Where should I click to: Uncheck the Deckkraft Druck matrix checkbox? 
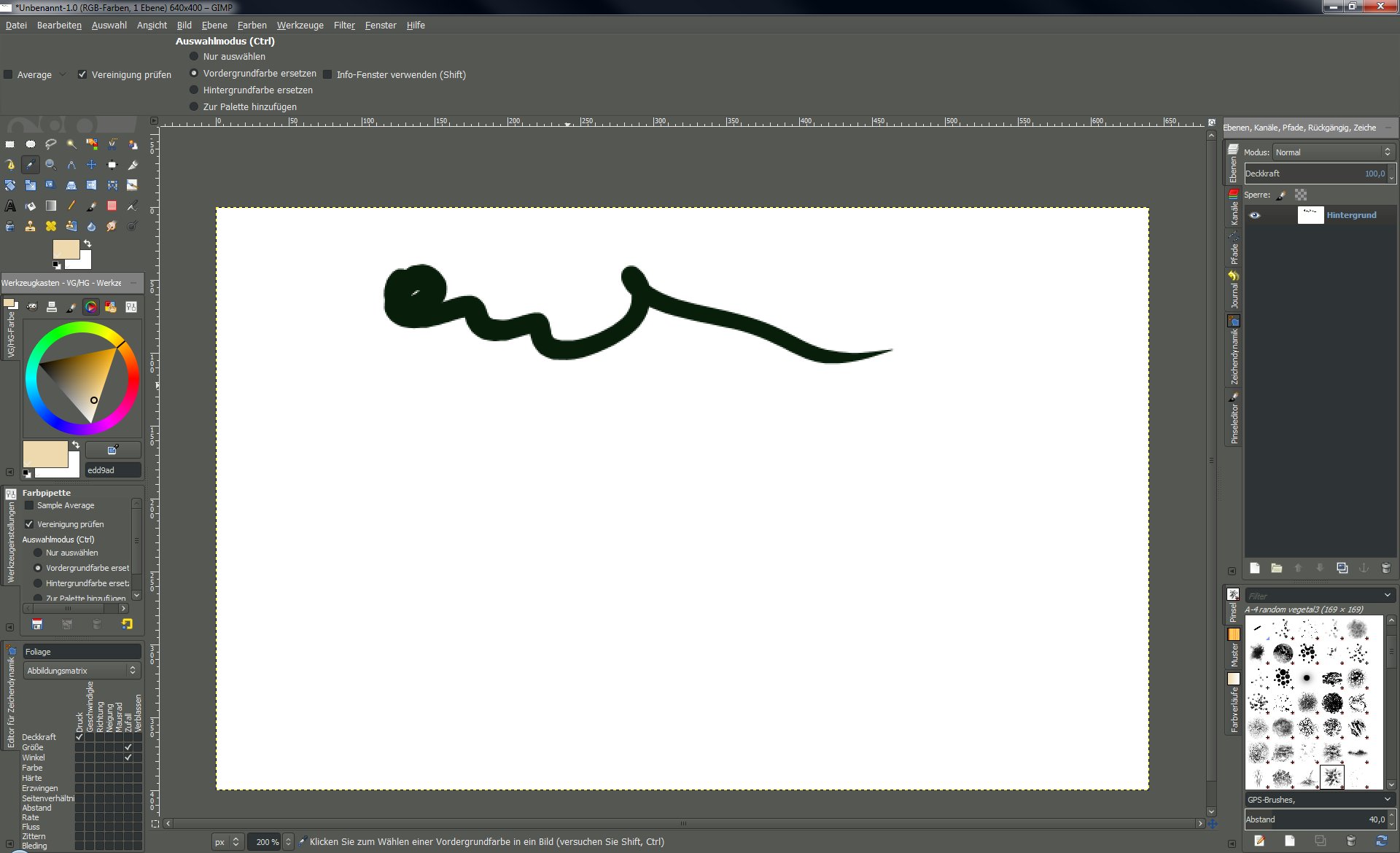click(x=79, y=737)
